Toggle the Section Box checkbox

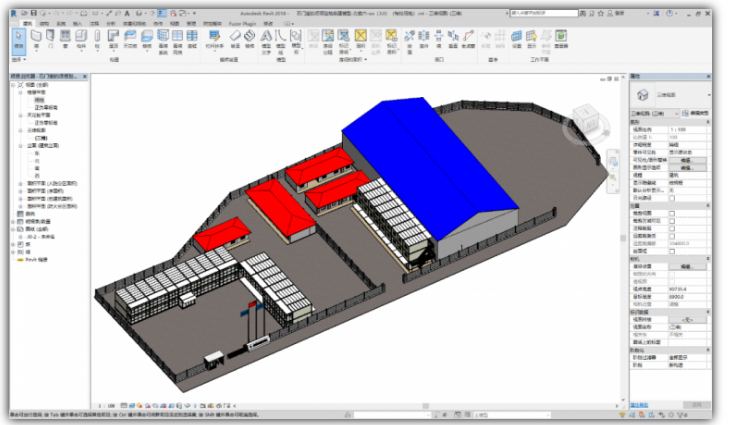pyautogui.click(x=672, y=251)
